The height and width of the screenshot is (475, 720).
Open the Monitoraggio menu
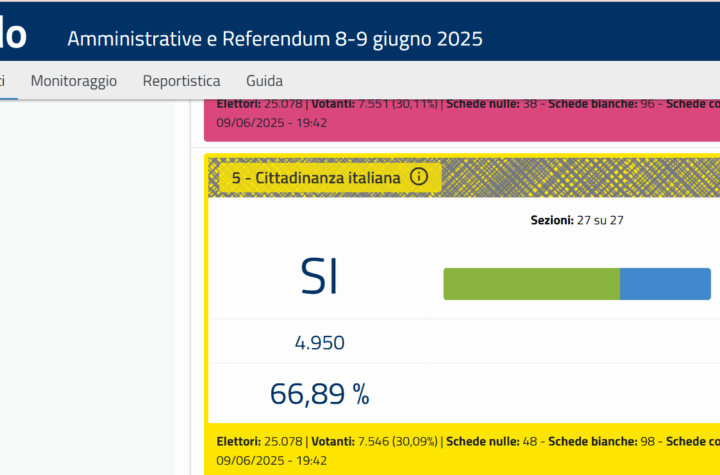pos(73,81)
